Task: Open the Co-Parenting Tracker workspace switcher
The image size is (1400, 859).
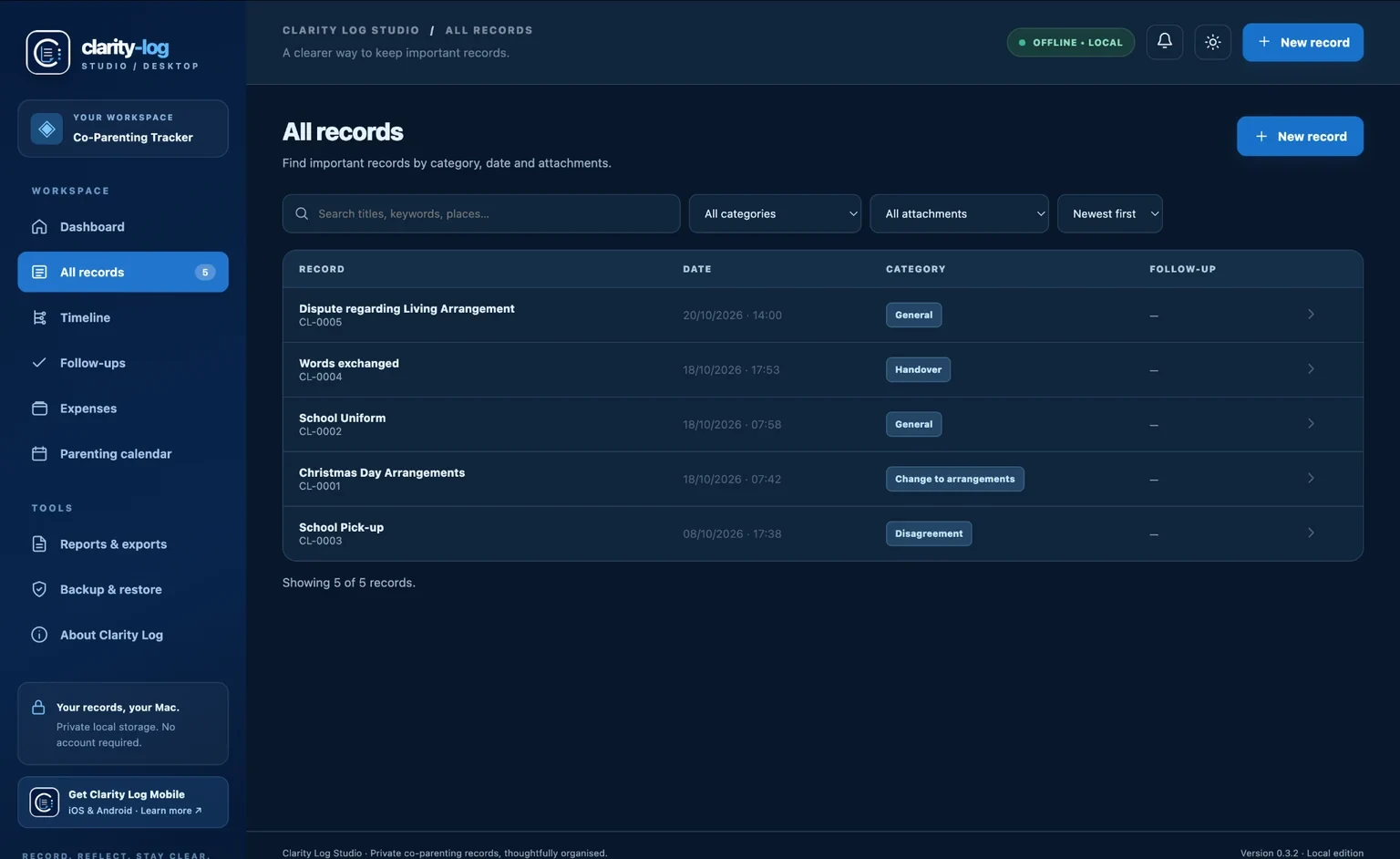Action: (x=123, y=129)
